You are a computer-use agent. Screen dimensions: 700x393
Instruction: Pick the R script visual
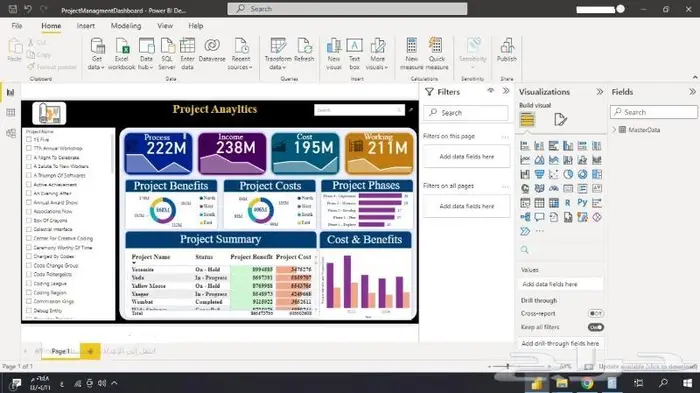coord(568,203)
